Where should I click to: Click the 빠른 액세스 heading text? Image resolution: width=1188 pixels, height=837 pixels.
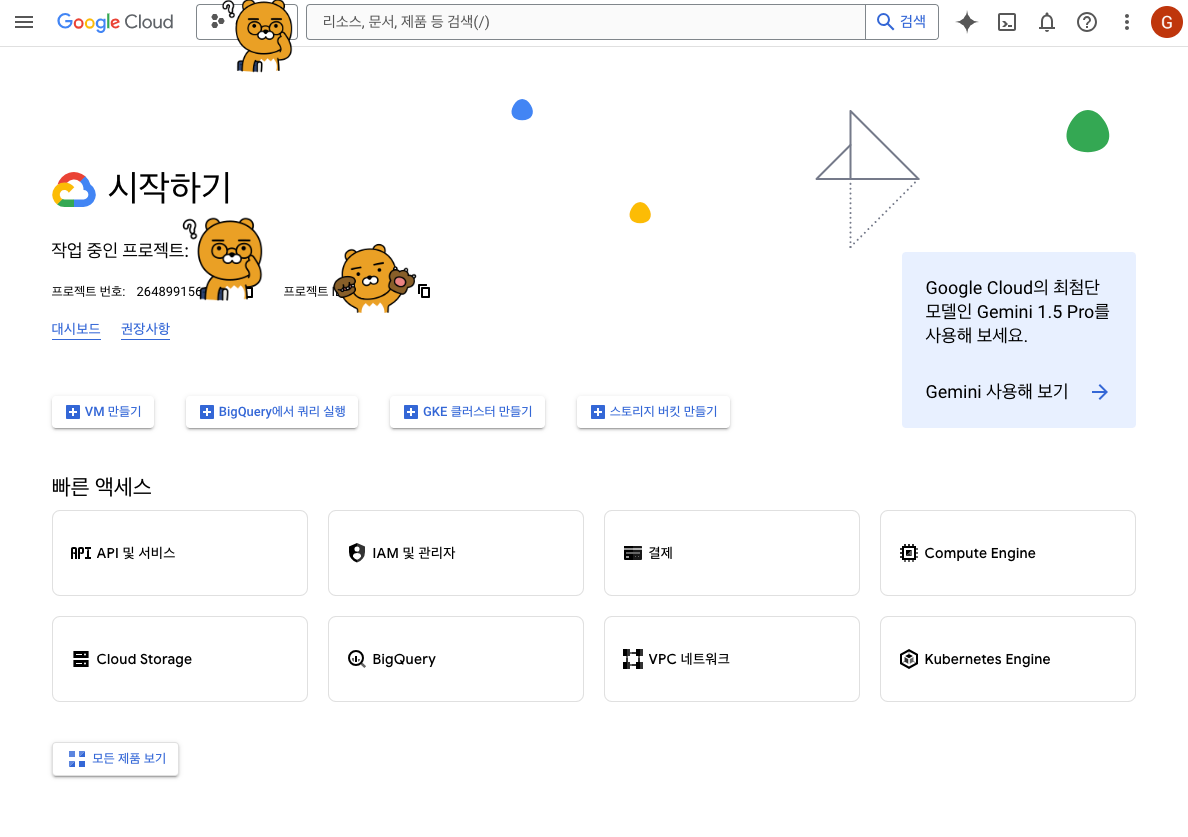102,486
